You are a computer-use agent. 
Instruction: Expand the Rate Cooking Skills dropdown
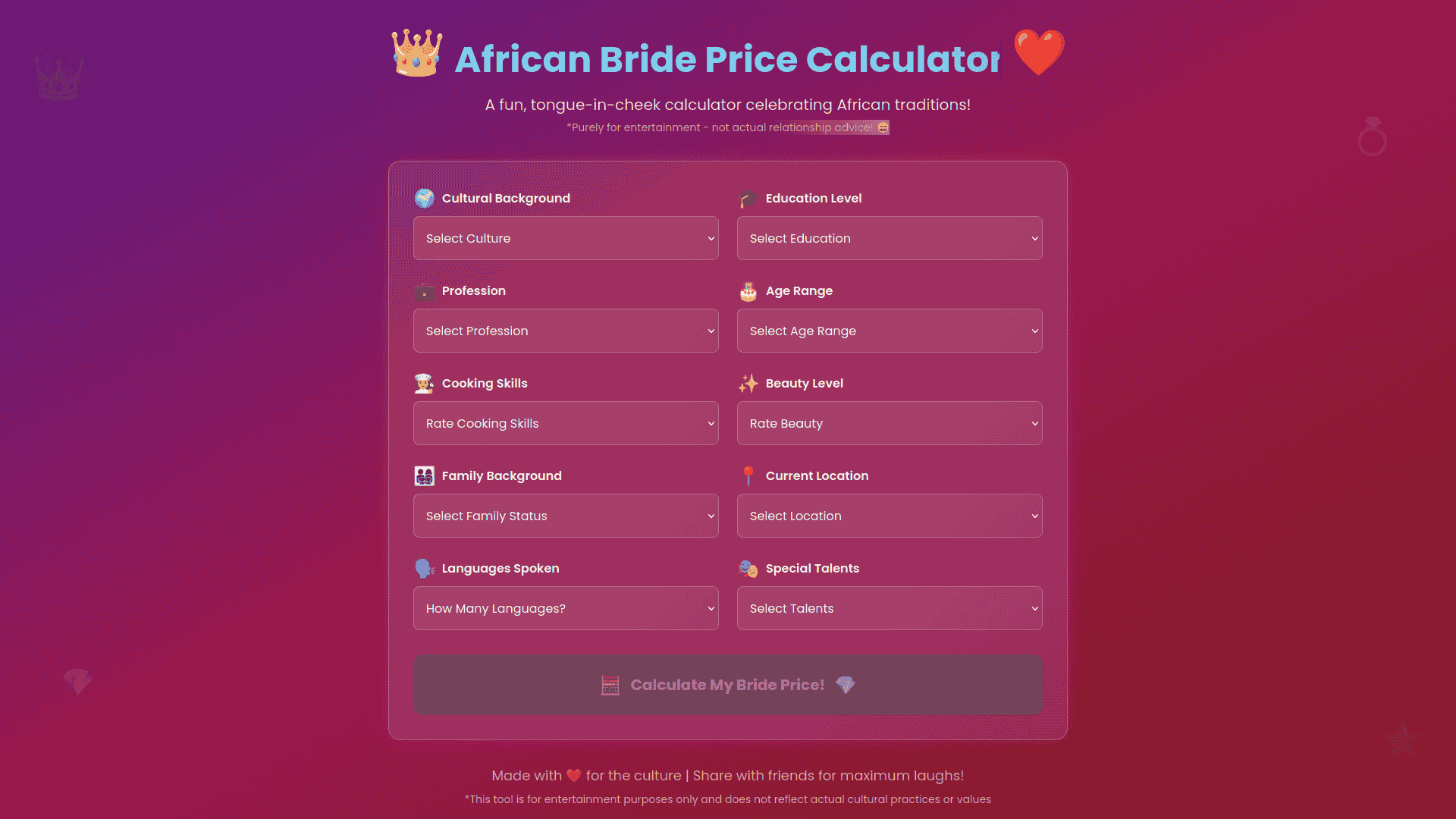[566, 423]
